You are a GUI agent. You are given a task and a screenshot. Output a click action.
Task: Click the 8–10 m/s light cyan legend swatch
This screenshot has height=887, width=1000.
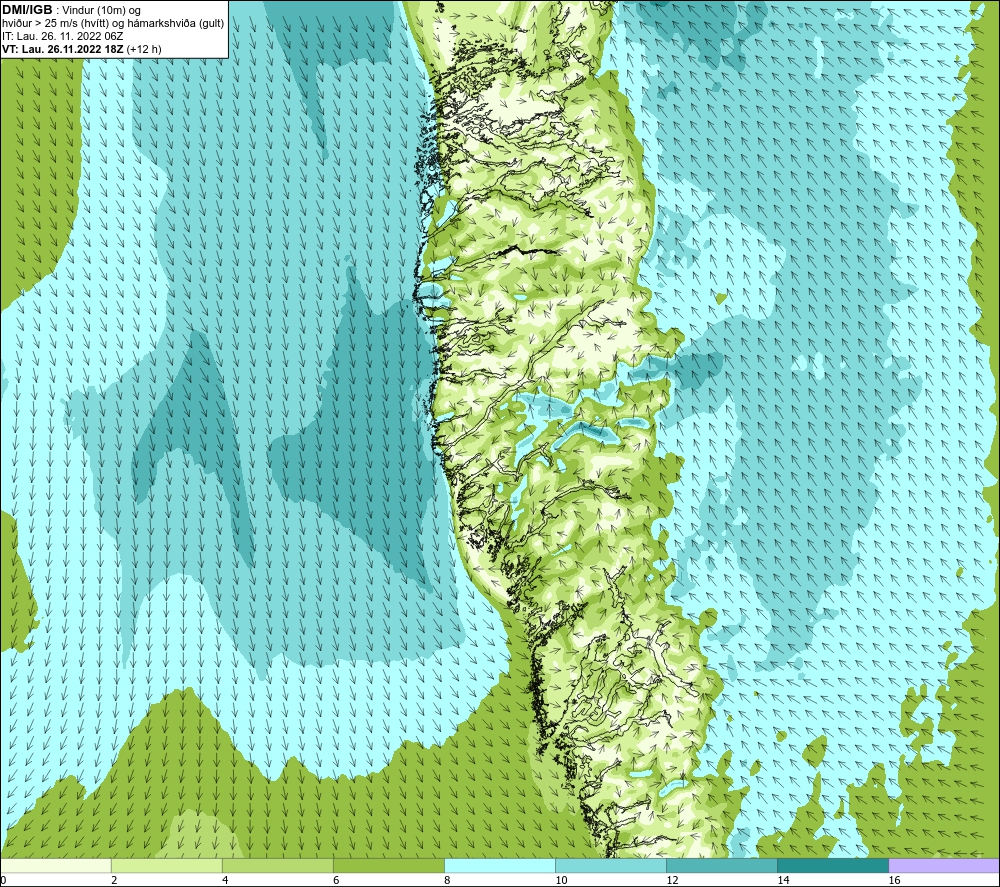(500, 866)
